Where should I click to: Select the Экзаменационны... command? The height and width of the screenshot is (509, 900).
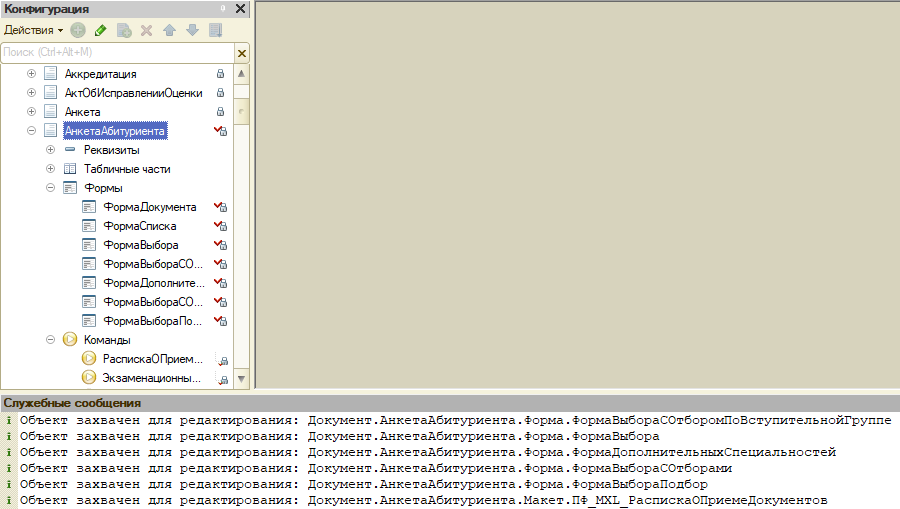point(152,378)
